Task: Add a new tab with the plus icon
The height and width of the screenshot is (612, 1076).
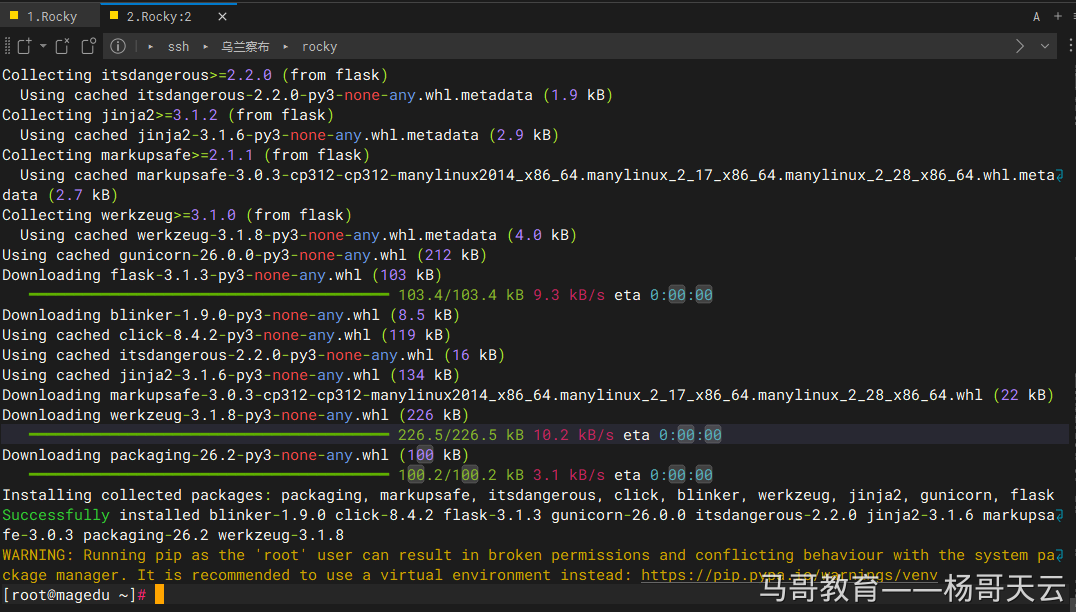Action: (x=1057, y=16)
